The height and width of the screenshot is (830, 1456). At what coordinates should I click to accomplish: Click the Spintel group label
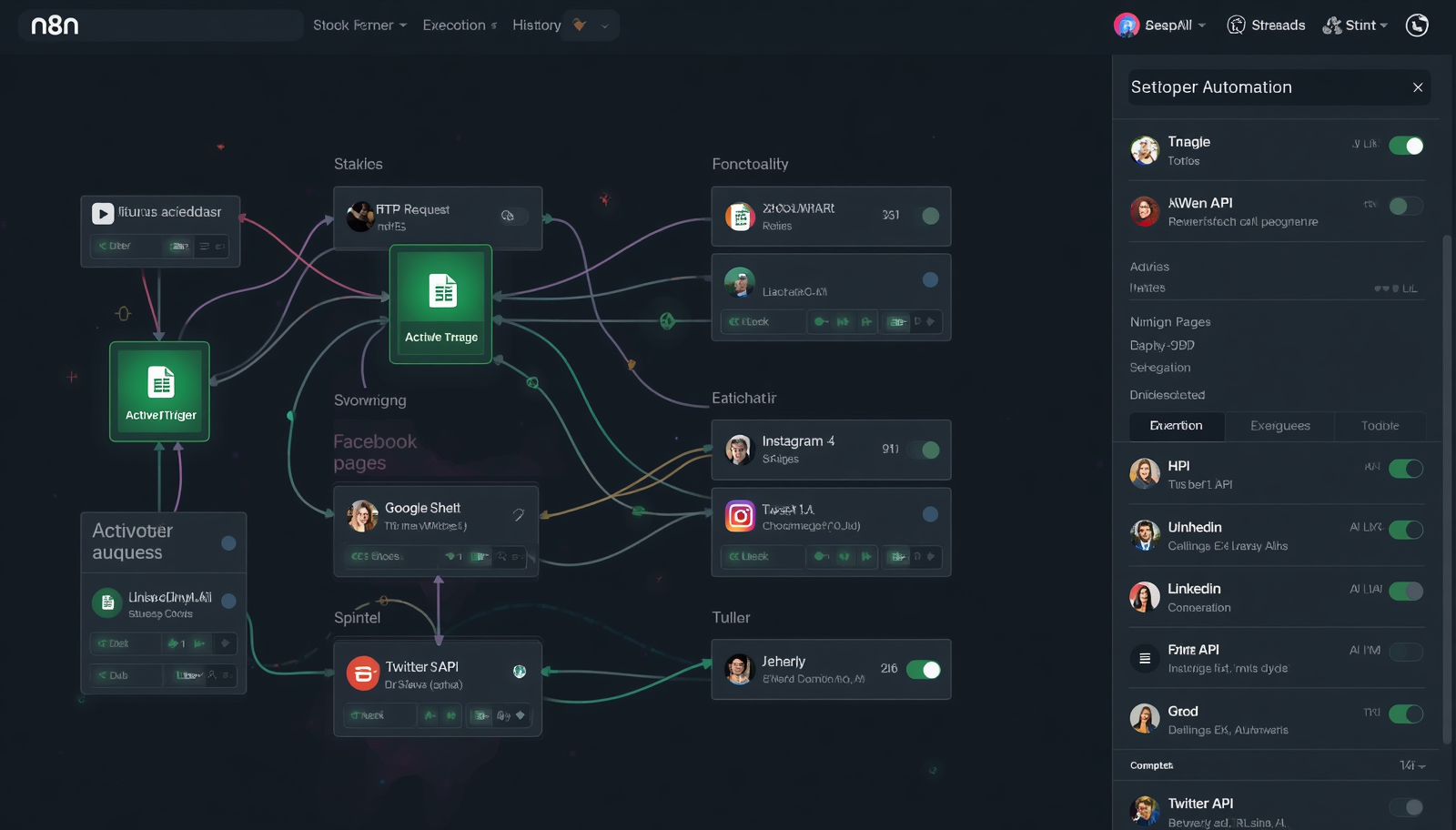pos(357,618)
